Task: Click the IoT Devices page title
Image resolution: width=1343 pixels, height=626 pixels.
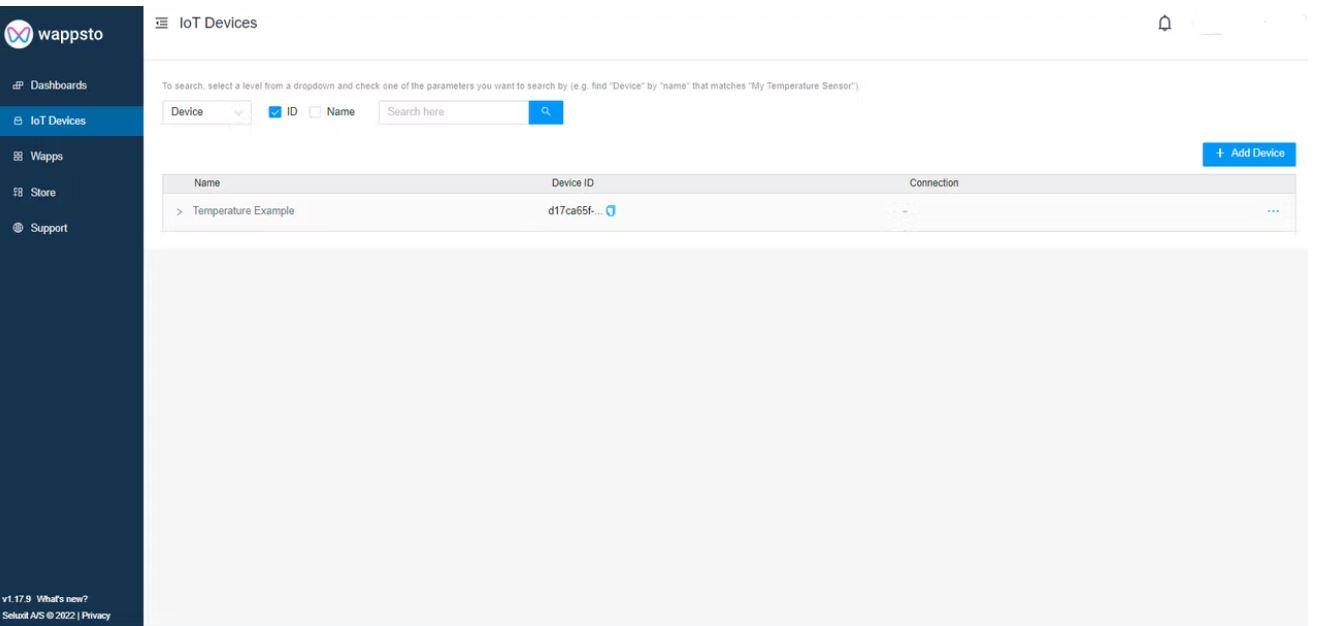Action: (218, 23)
